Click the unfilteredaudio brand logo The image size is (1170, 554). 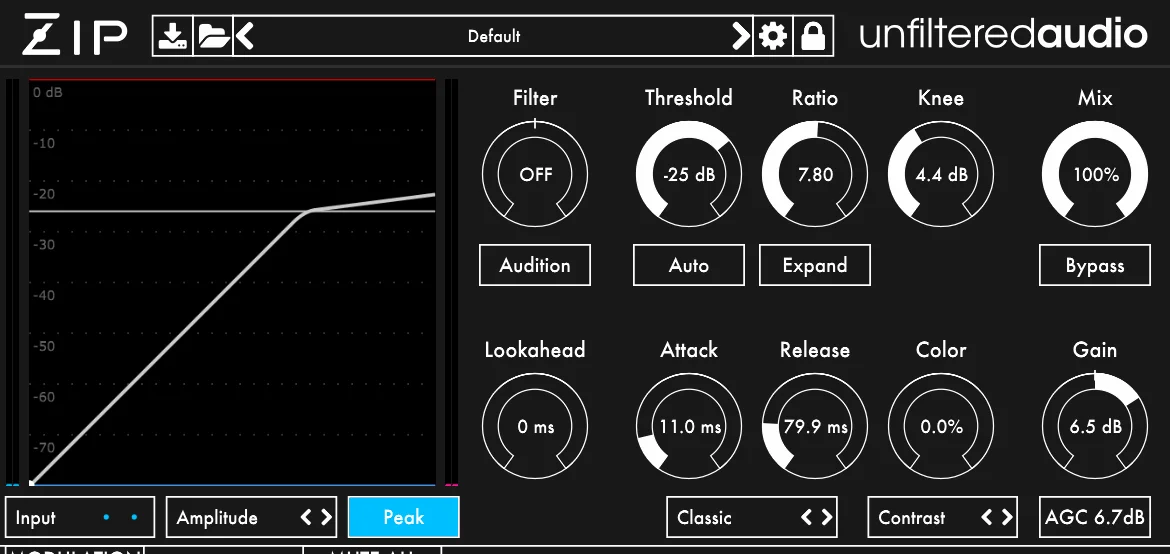(1003, 35)
